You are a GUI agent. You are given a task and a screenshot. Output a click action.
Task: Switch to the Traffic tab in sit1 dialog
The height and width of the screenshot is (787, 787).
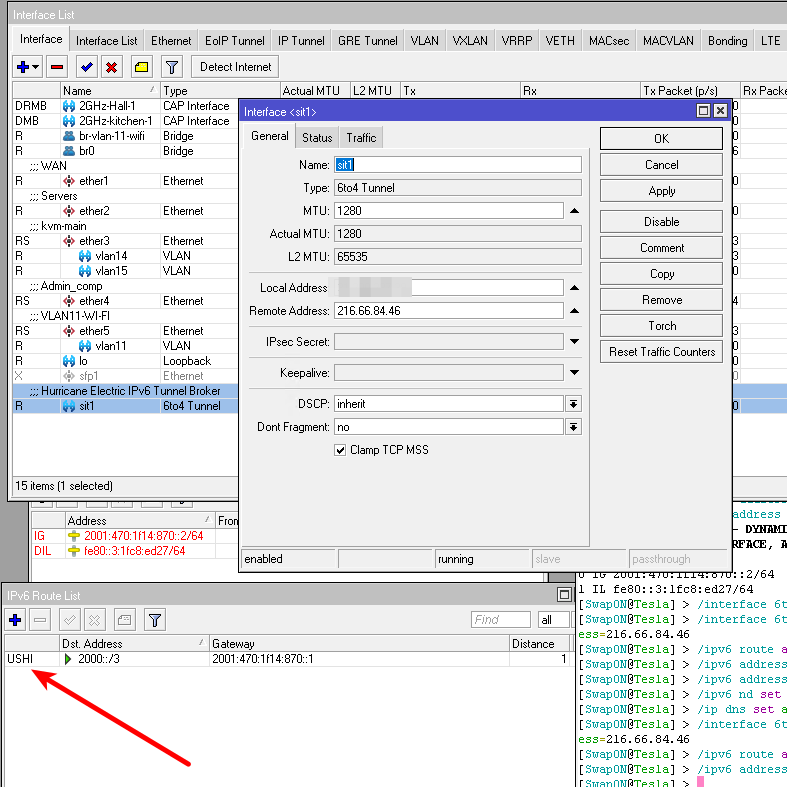361,138
